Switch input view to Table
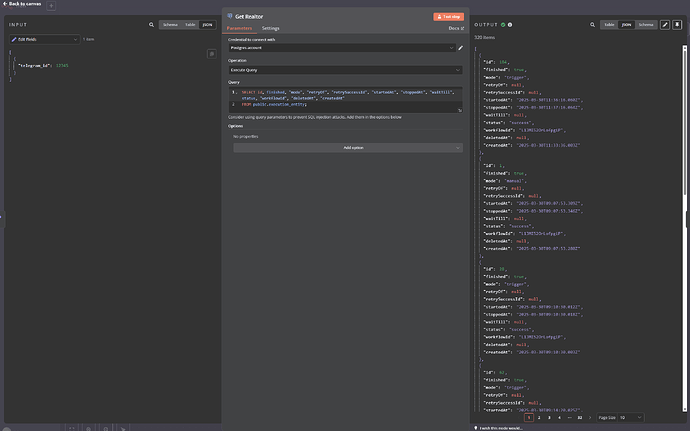 pos(190,25)
